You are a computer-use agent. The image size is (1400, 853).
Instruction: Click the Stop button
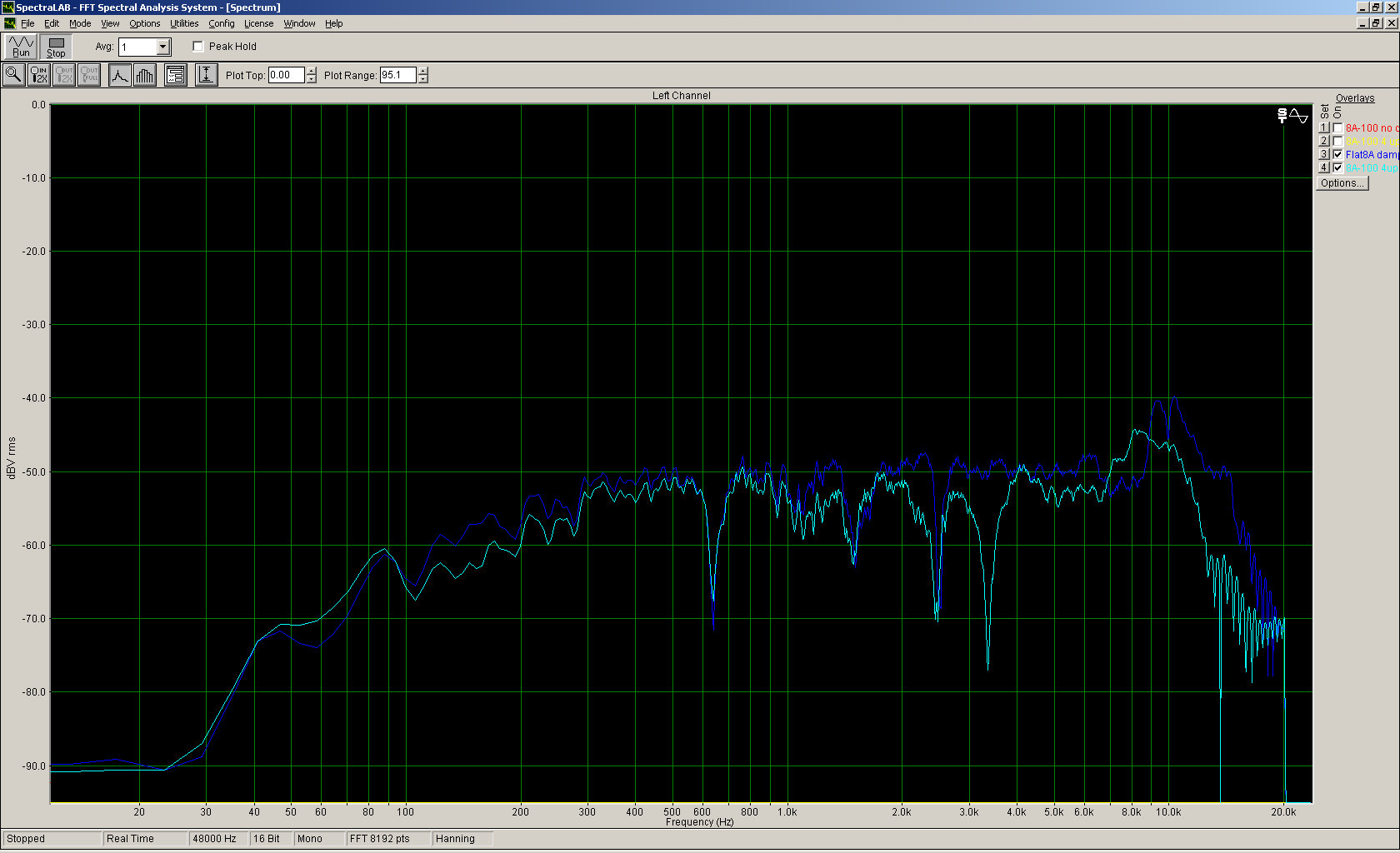(x=56, y=47)
